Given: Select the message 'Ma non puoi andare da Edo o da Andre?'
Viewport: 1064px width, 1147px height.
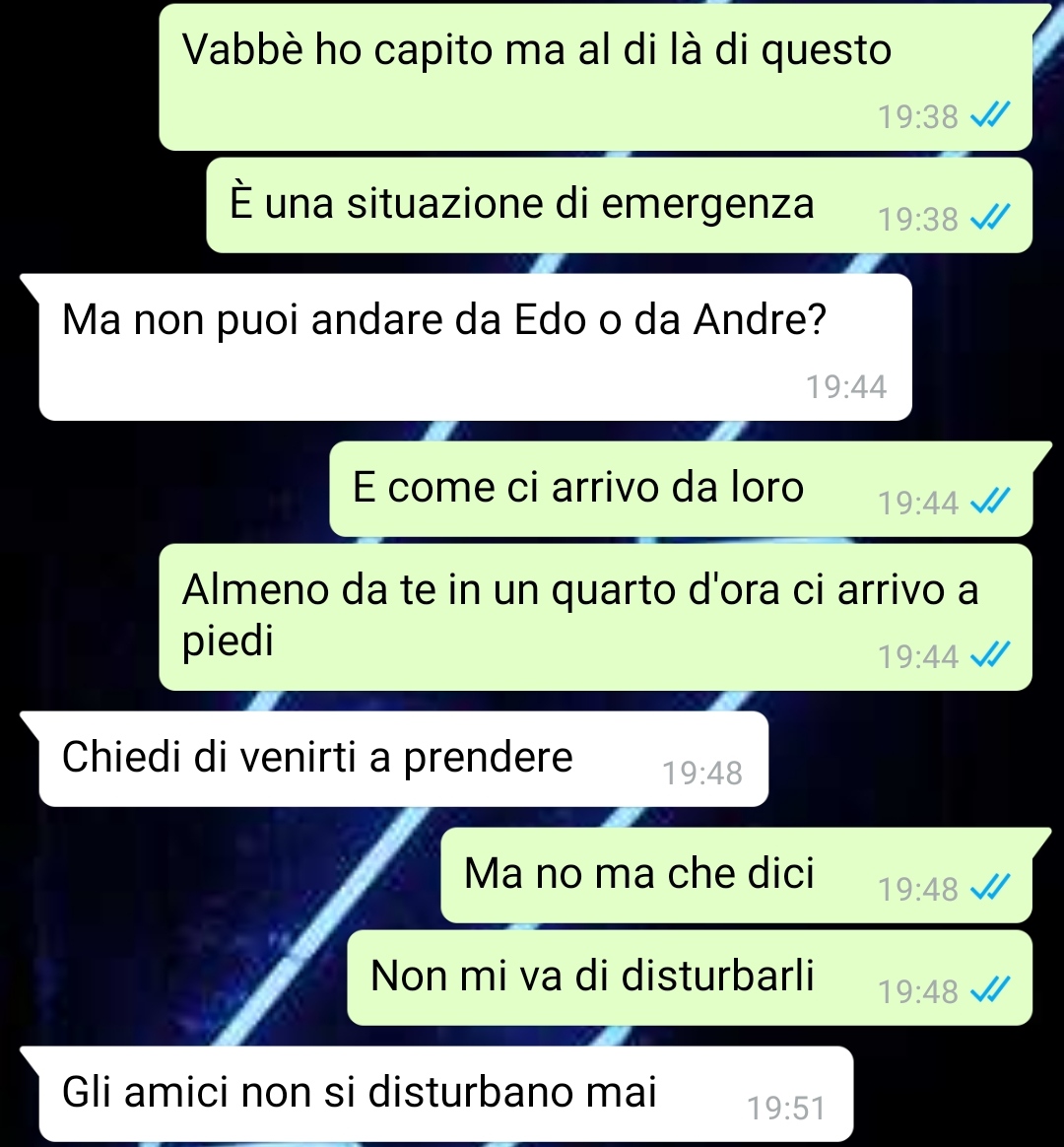Looking at the screenshot, I should coord(475,347).
